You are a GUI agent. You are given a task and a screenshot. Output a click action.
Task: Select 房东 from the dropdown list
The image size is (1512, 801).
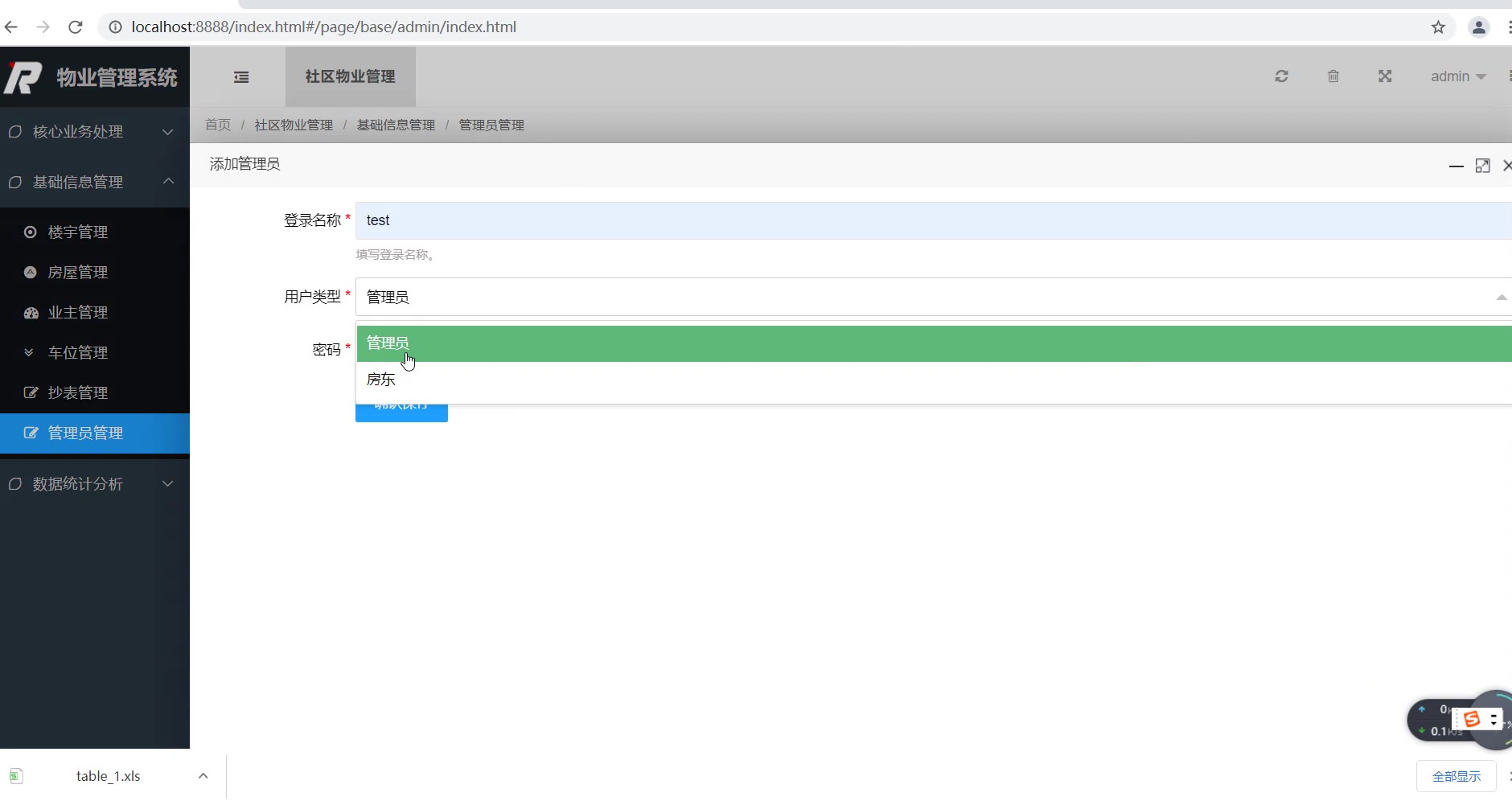(x=935, y=380)
